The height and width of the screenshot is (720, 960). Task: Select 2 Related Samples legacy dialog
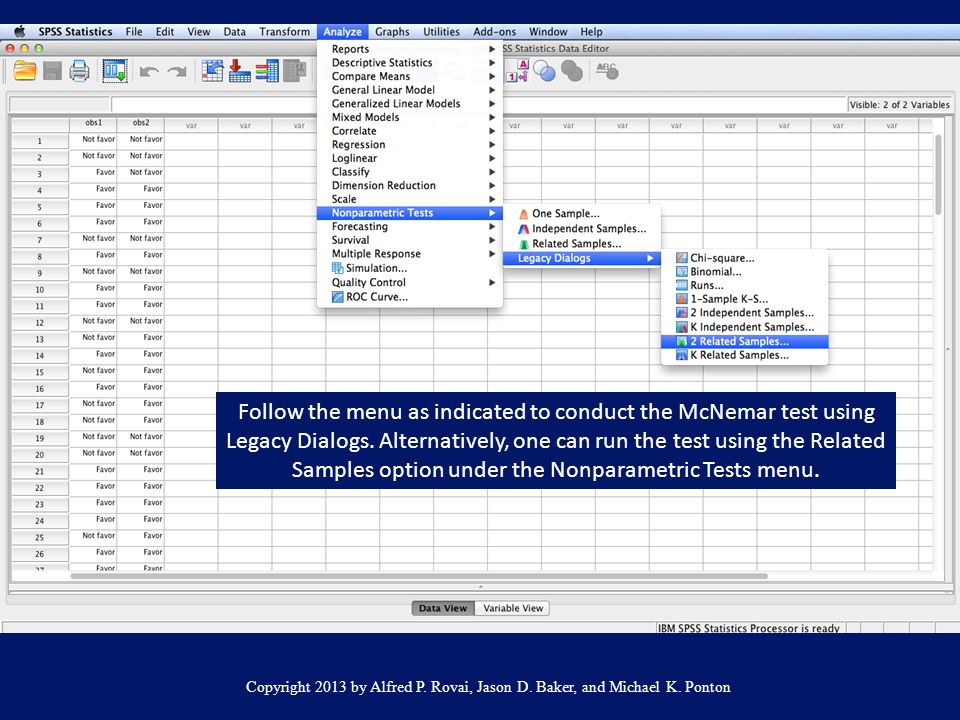[744, 342]
